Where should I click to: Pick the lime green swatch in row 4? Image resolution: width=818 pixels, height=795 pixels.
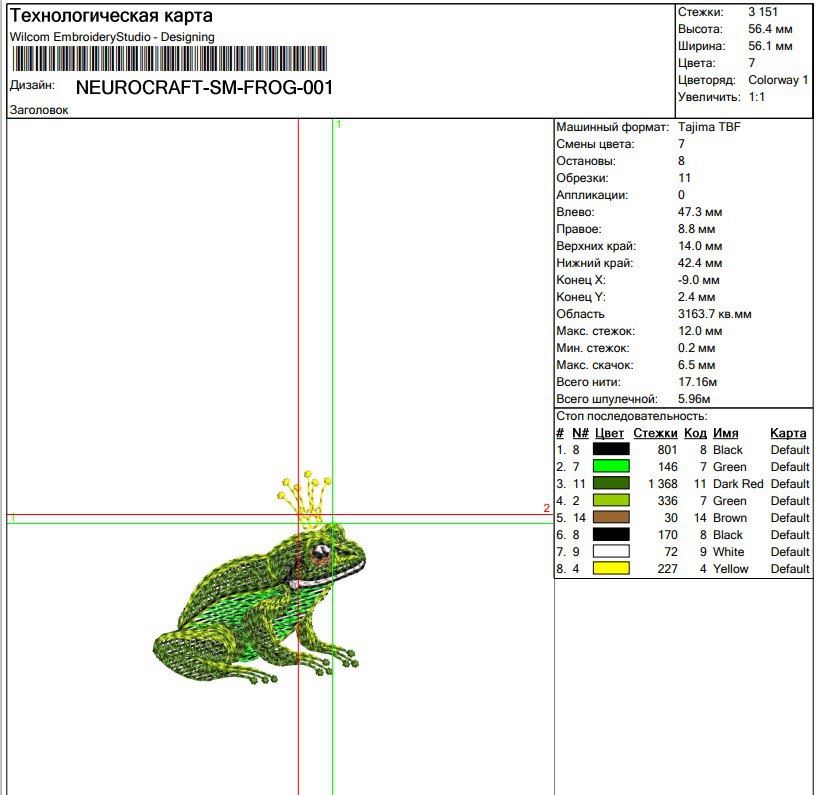pos(611,500)
